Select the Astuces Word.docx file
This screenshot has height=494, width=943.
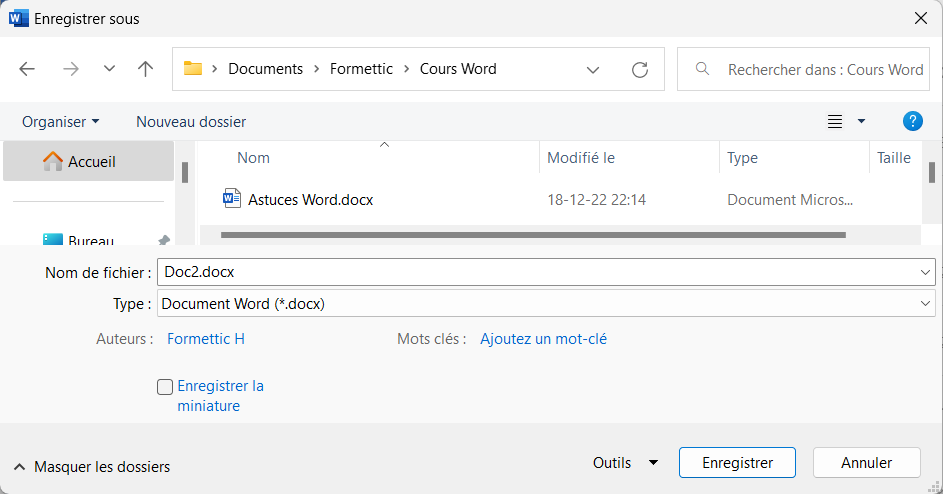tap(310, 199)
